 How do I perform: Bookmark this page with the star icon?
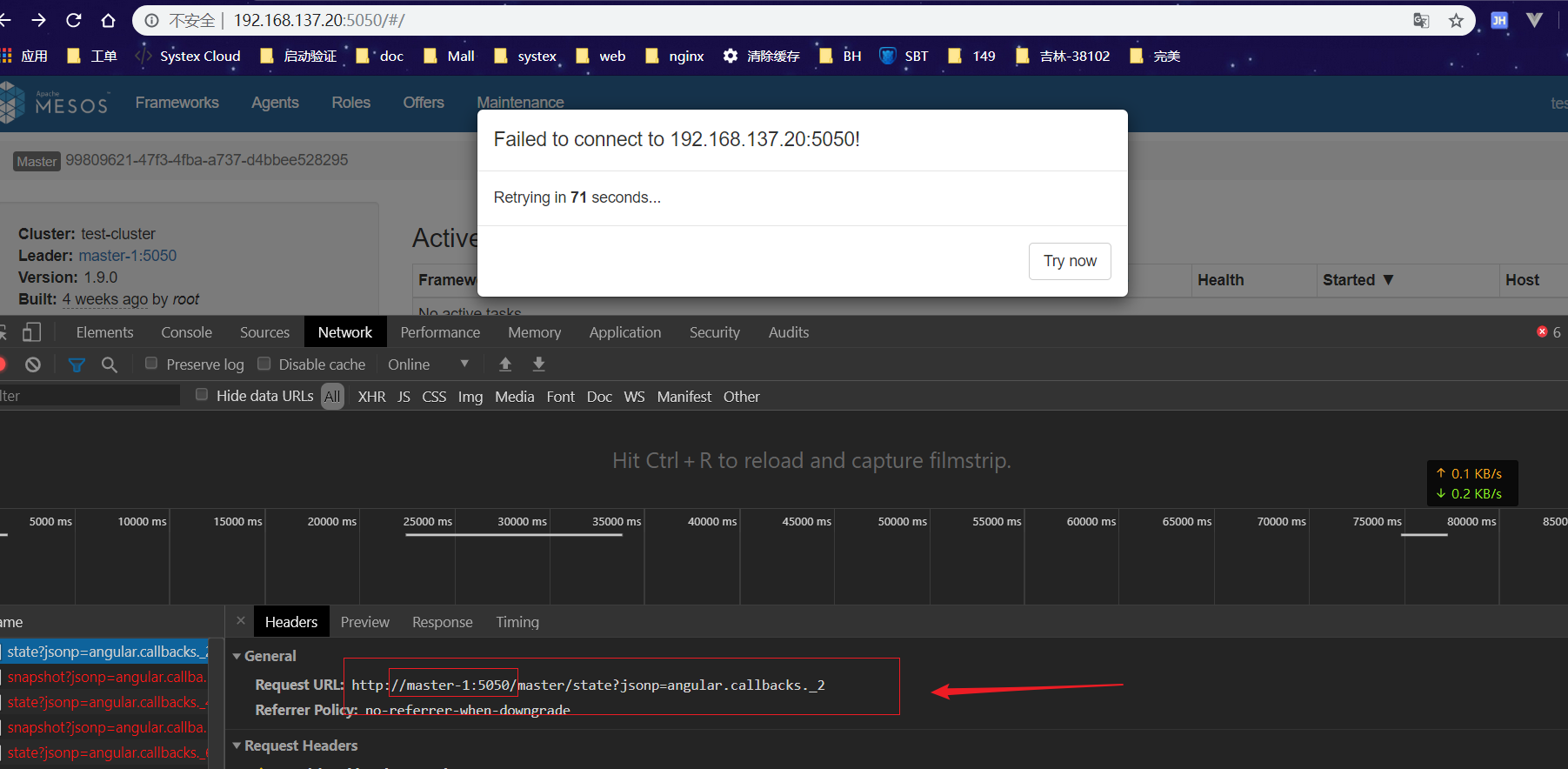1456,20
